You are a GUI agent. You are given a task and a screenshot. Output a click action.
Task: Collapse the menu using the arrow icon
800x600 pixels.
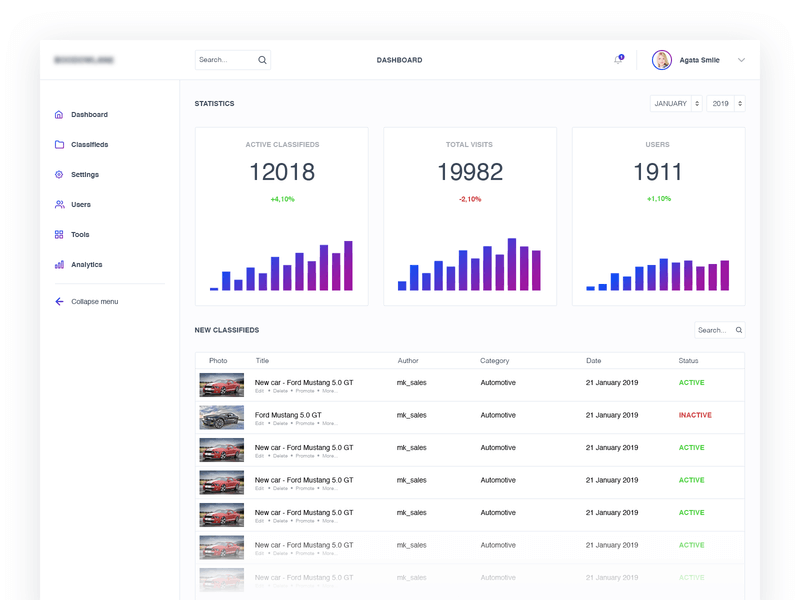(x=59, y=301)
